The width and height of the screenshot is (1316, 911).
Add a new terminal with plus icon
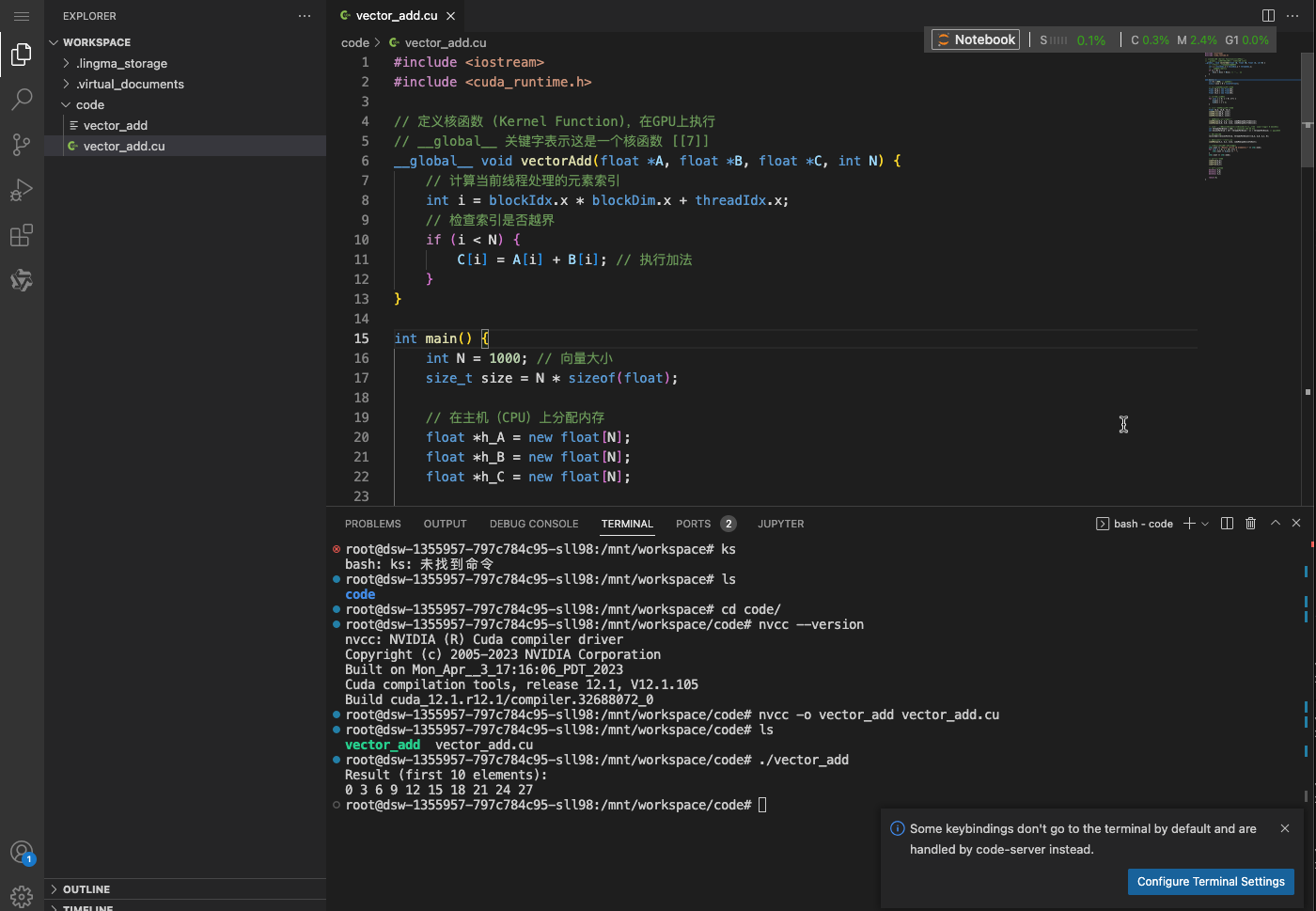pos(1189,524)
